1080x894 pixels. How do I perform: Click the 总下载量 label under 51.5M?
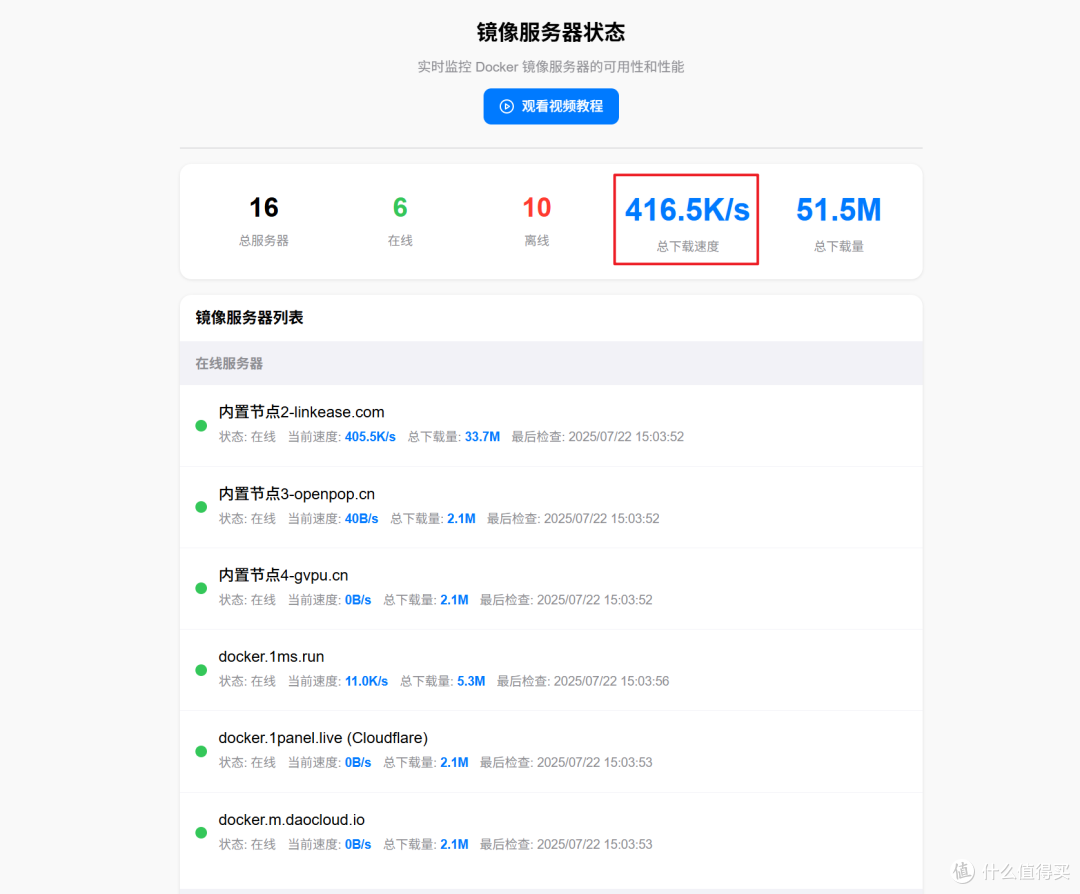click(x=838, y=246)
